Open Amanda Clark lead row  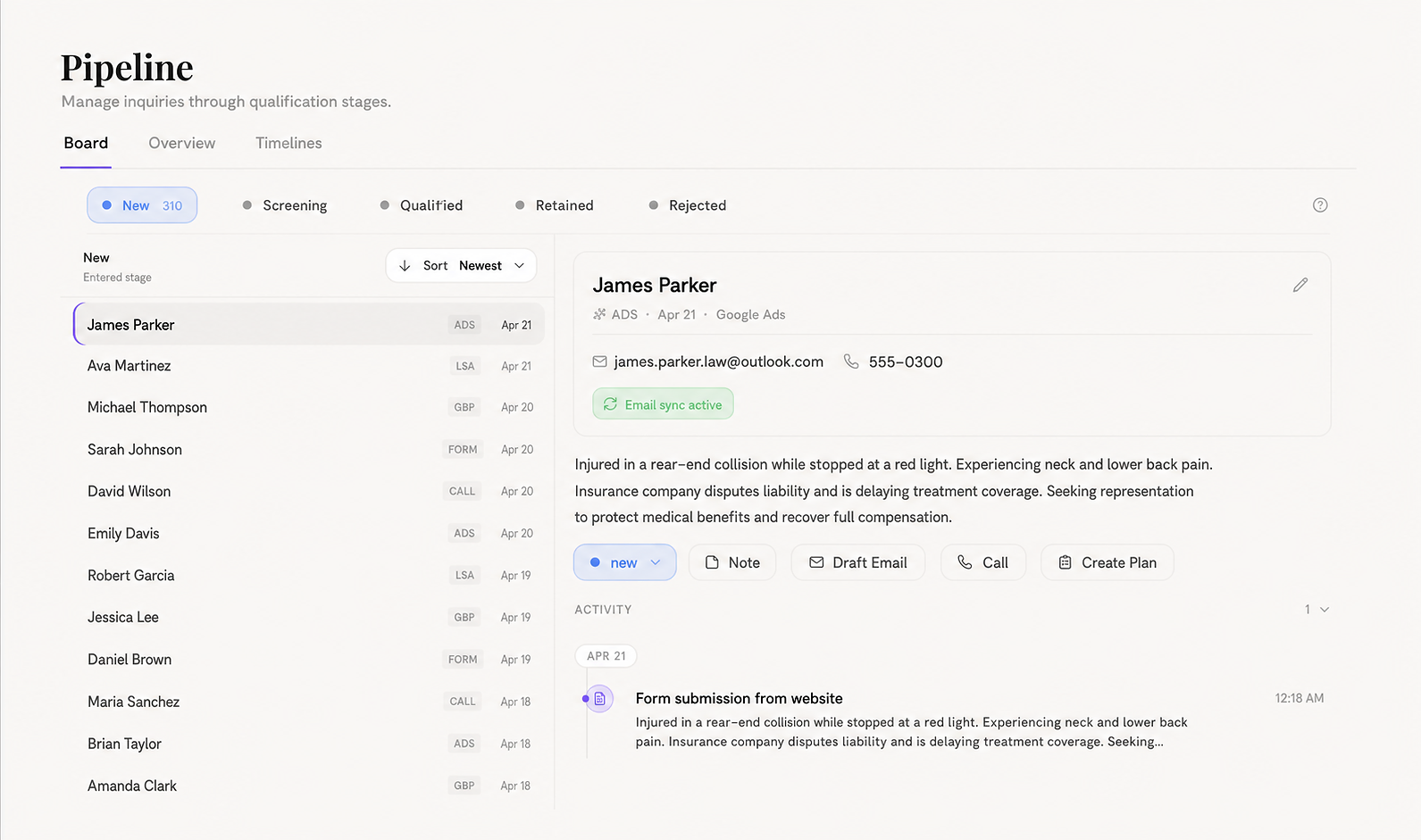pyautogui.click(x=309, y=786)
